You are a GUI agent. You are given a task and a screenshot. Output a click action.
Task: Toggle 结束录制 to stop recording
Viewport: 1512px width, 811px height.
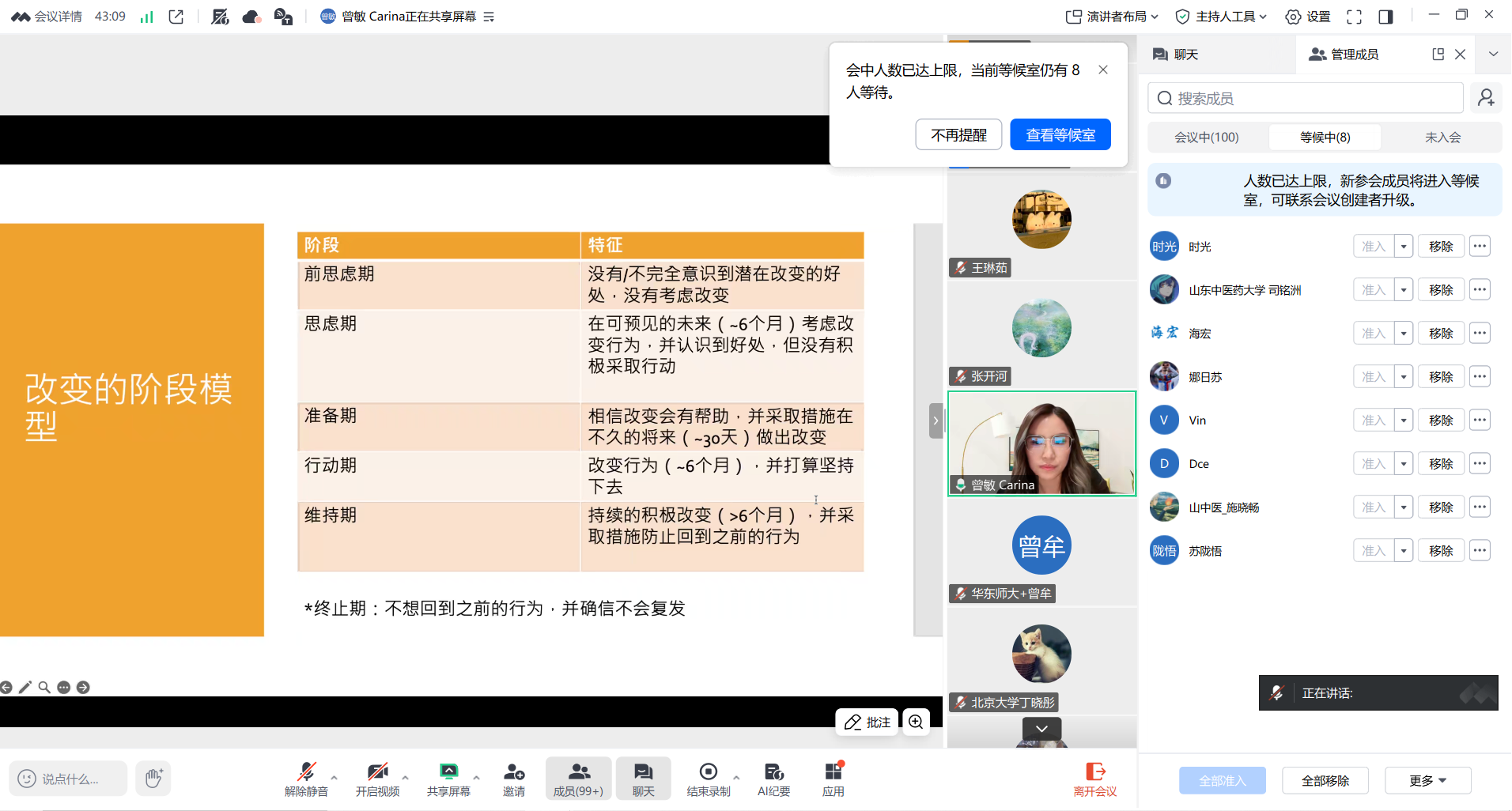click(708, 778)
